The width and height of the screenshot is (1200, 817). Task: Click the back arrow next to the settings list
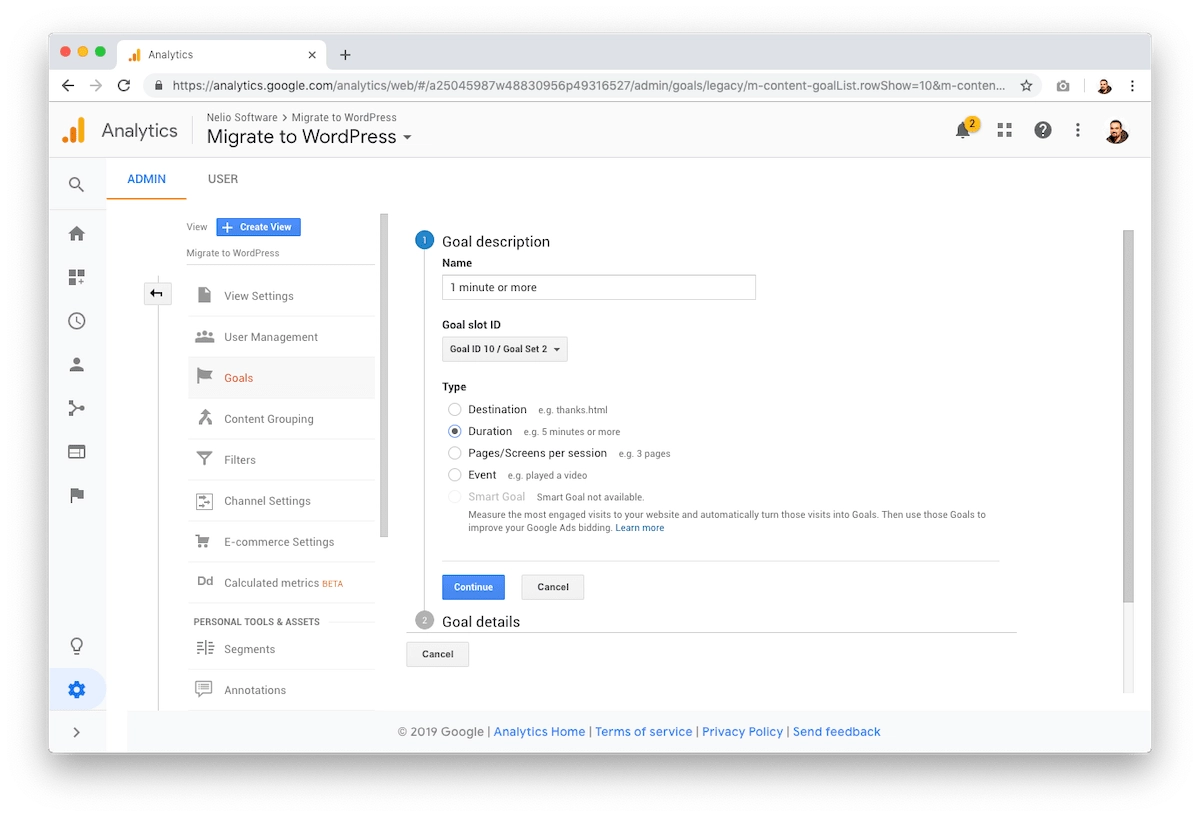tap(157, 293)
